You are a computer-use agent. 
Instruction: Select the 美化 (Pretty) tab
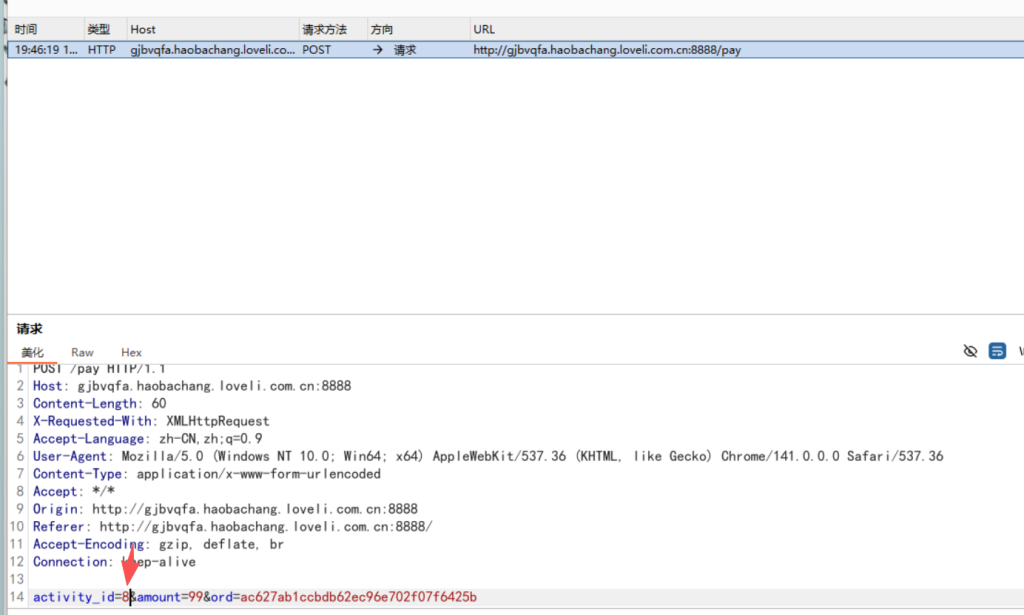coord(33,352)
